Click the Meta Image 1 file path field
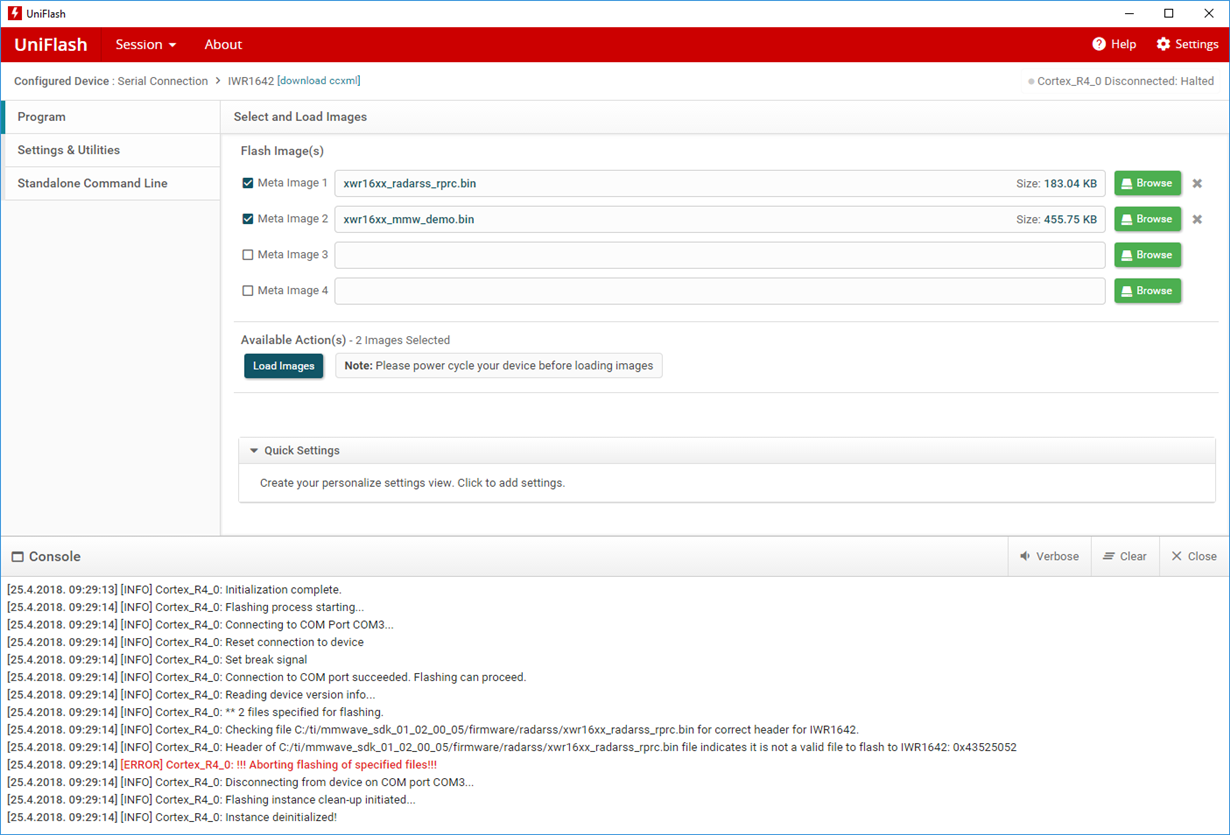Image resolution: width=1230 pixels, height=835 pixels. (x=720, y=183)
